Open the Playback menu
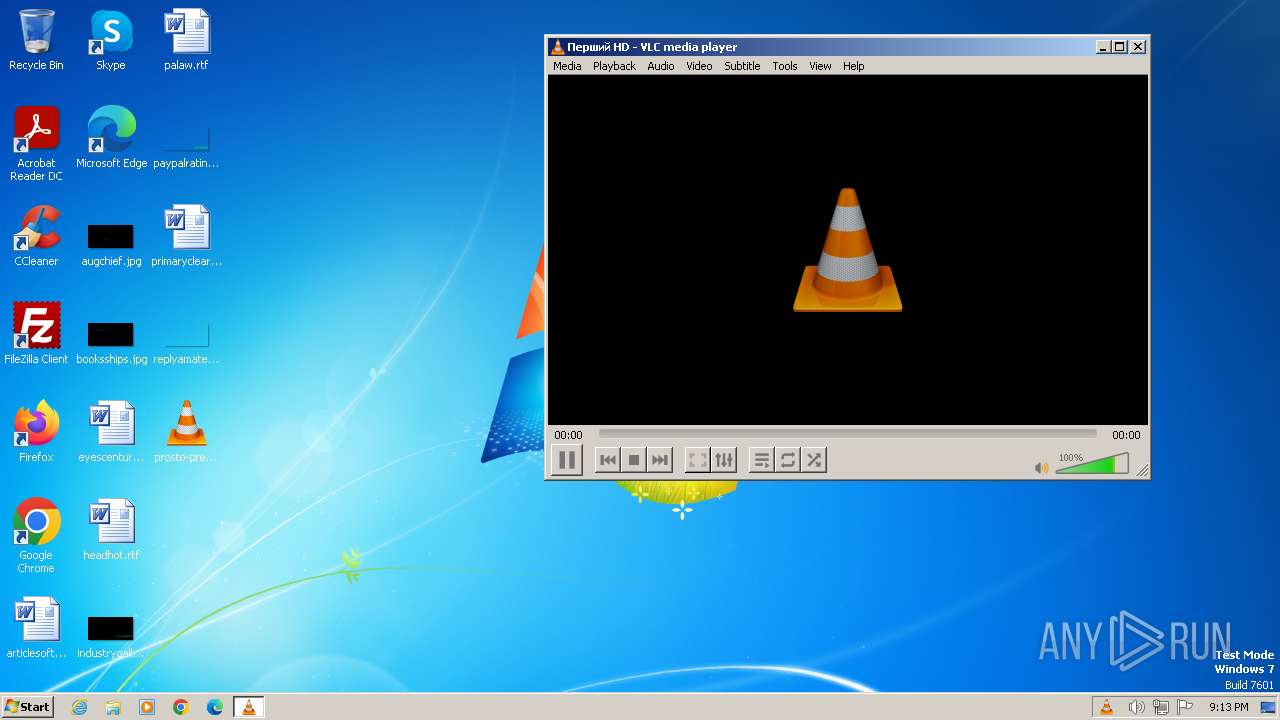Image resolution: width=1280 pixels, height=720 pixels. tap(614, 66)
